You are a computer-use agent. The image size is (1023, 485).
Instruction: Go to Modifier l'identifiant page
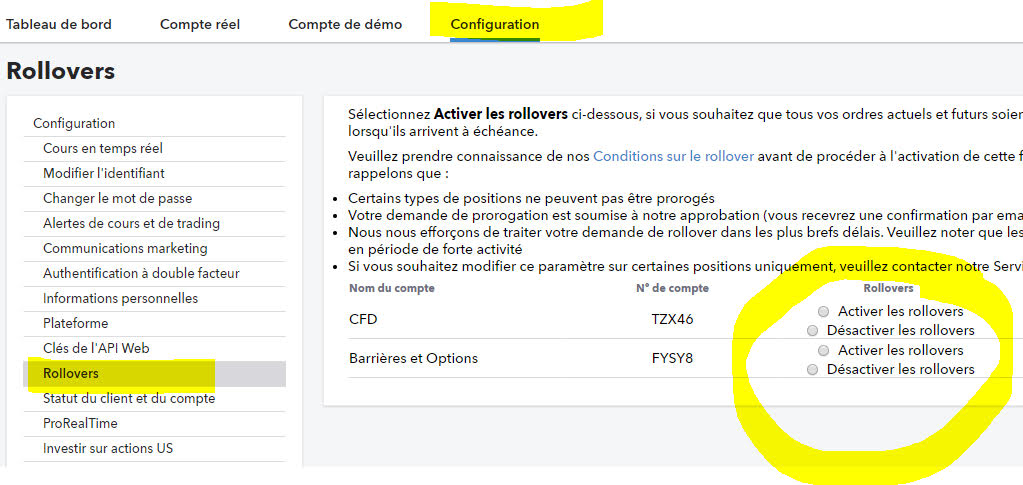click(111, 173)
